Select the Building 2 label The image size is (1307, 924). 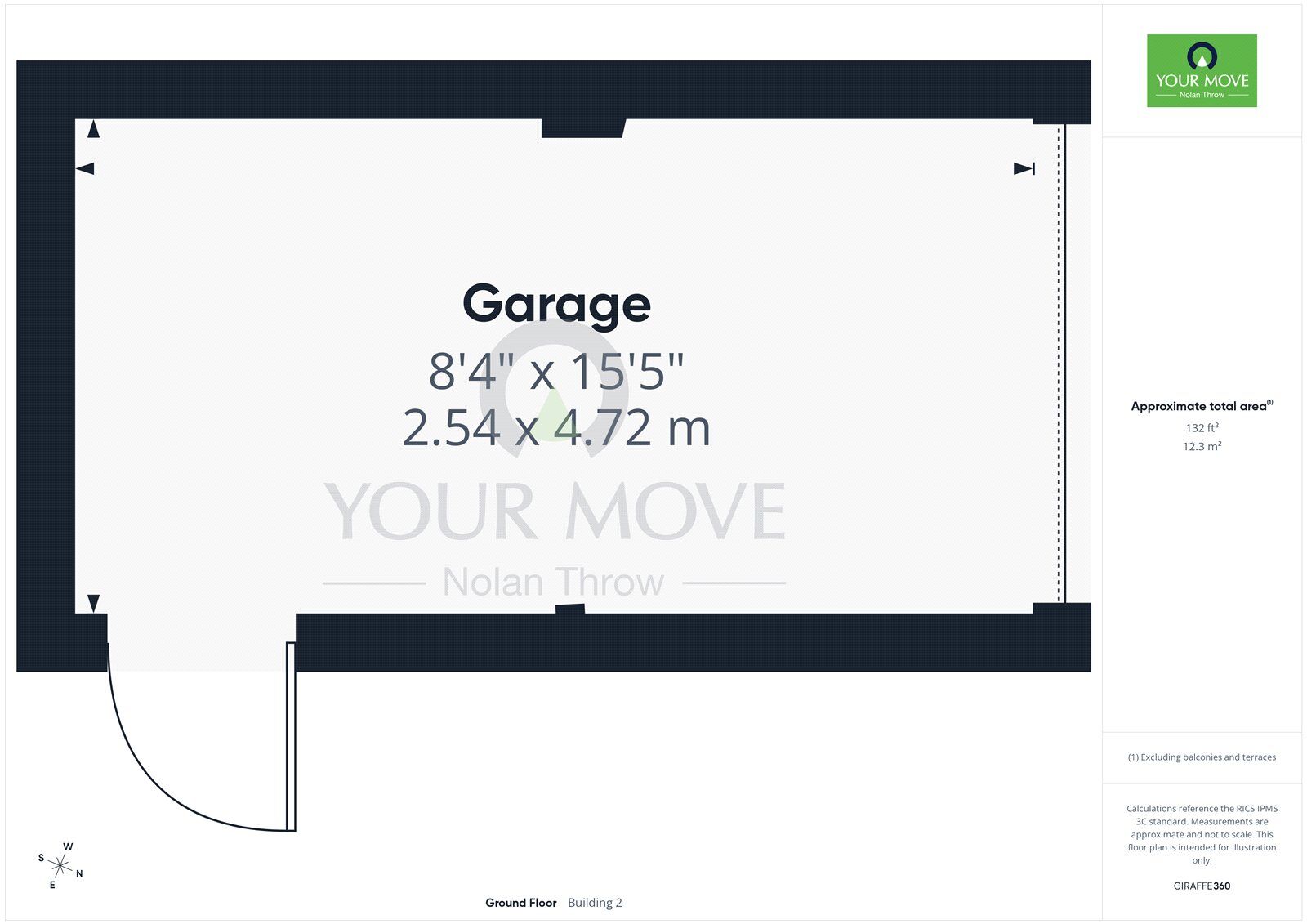pos(595,903)
